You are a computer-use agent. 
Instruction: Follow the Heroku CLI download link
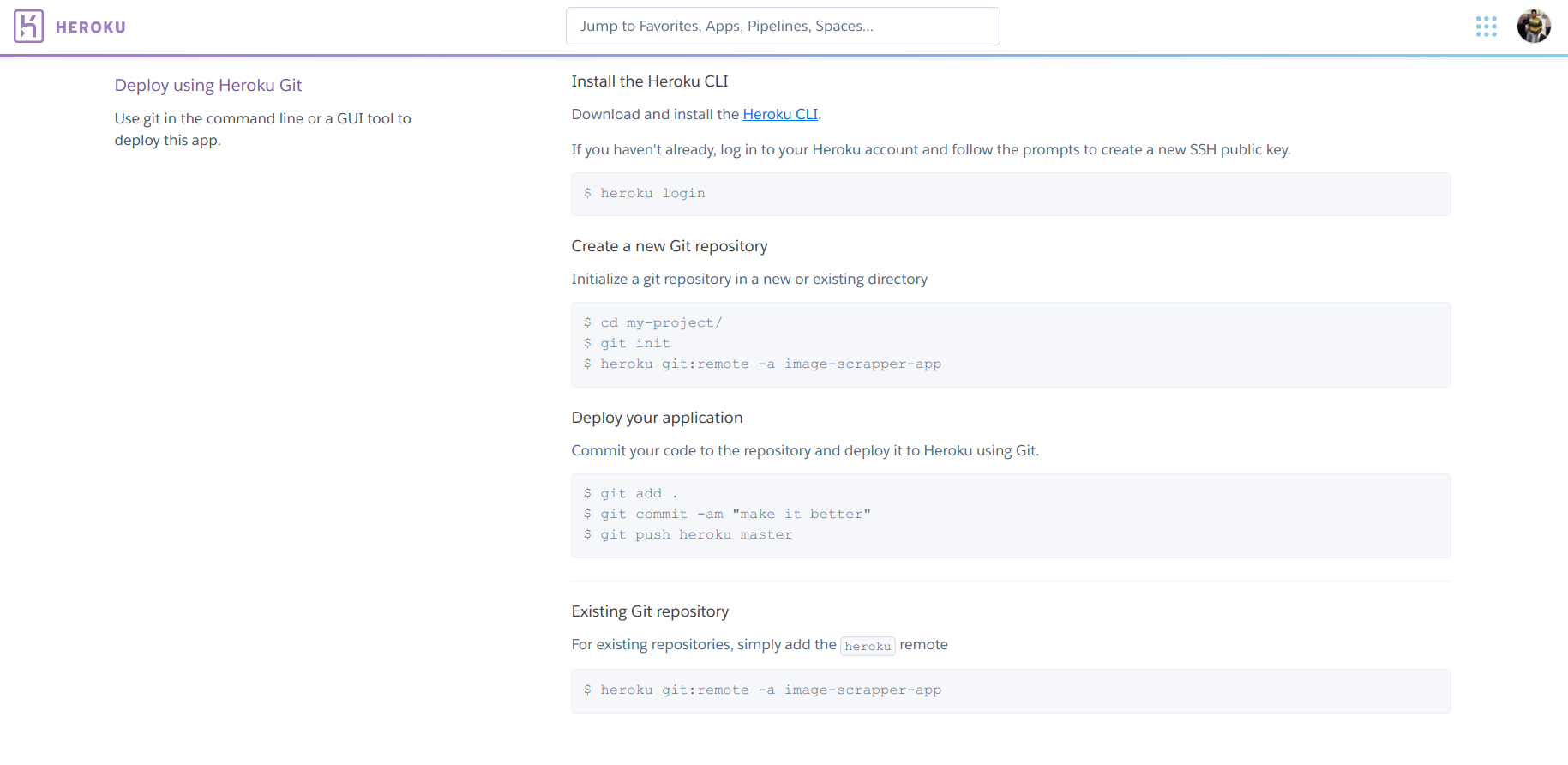point(780,114)
